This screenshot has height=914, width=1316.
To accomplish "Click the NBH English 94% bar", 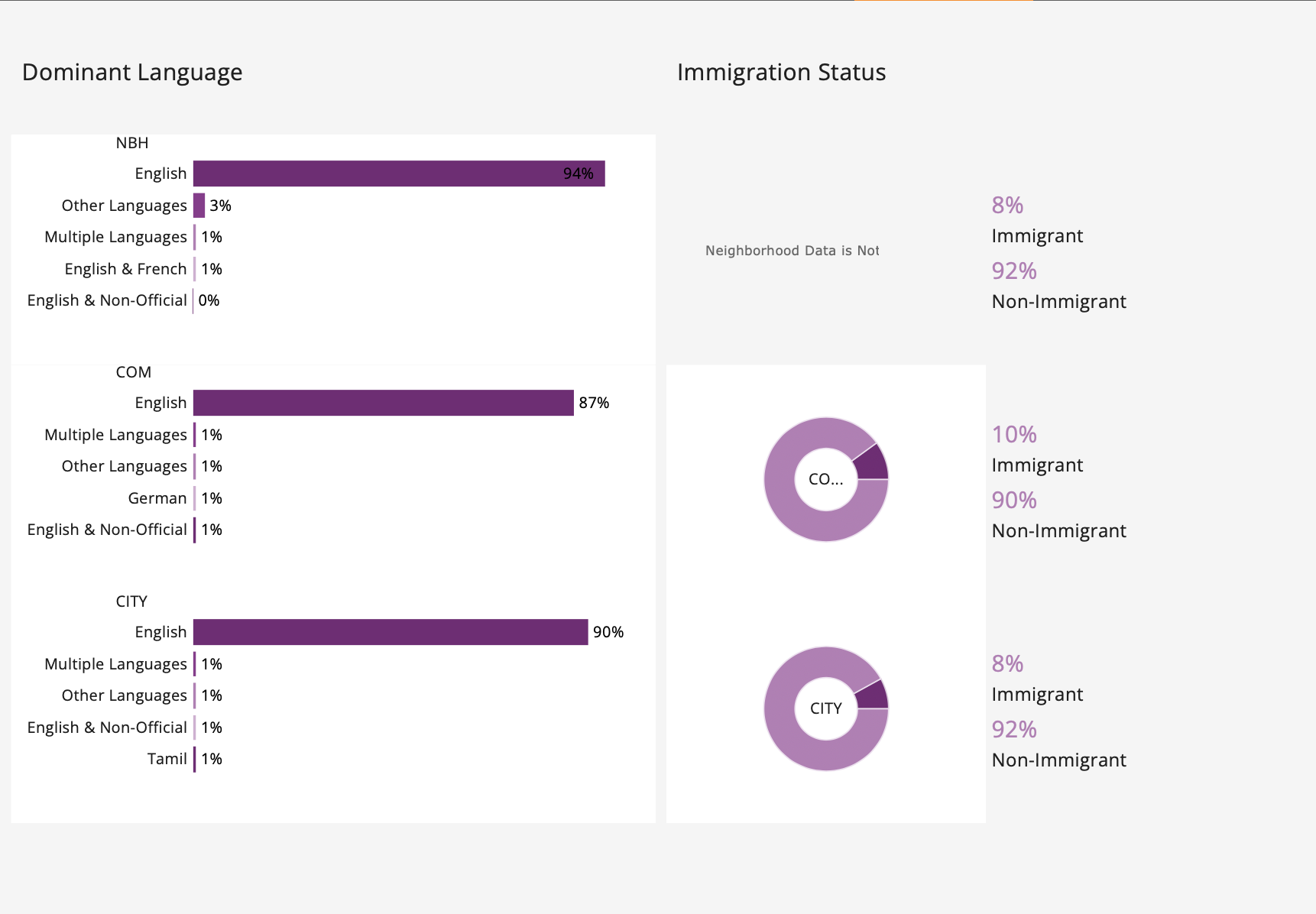I will 398,173.
